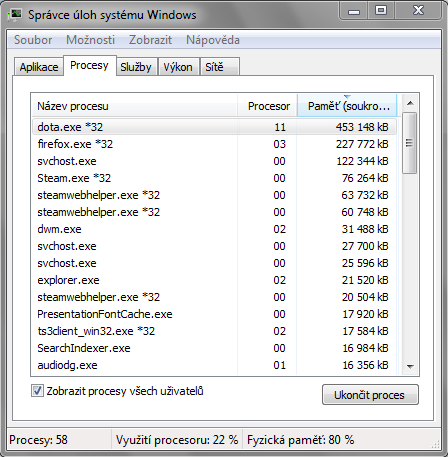Select steamwebhelper.exe with 60 748 kB
Screen dimensions: 448x457
point(215,212)
